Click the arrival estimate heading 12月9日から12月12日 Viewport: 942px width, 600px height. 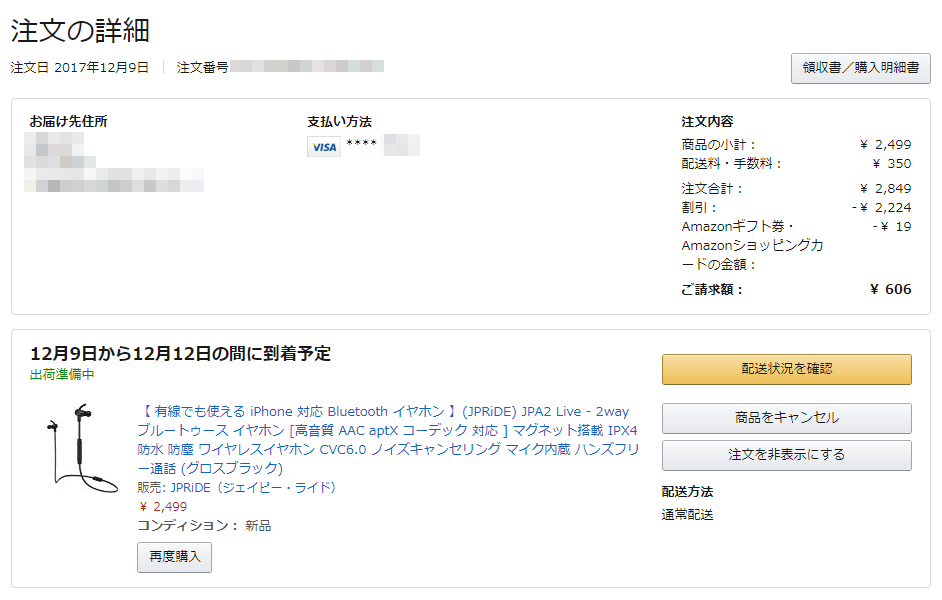point(180,353)
